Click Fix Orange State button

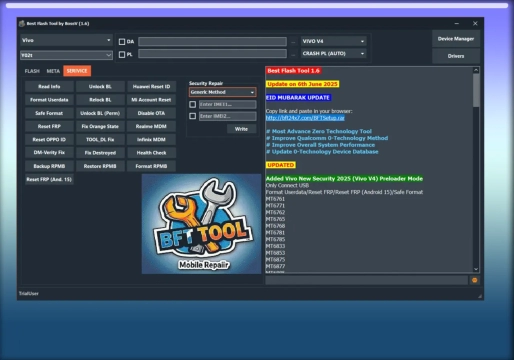point(100,126)
